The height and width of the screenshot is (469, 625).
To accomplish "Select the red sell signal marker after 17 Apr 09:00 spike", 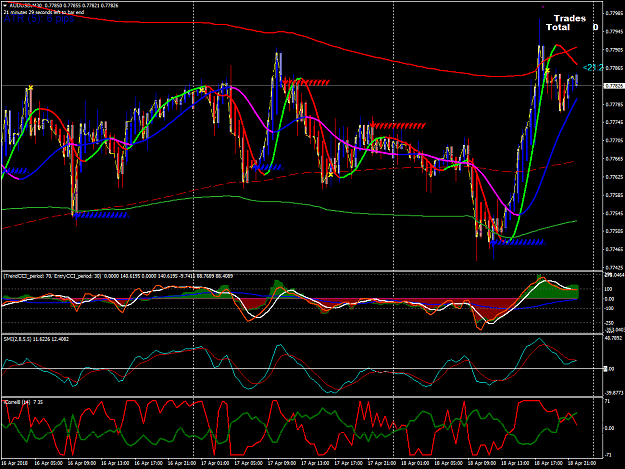I will [306, 82].
